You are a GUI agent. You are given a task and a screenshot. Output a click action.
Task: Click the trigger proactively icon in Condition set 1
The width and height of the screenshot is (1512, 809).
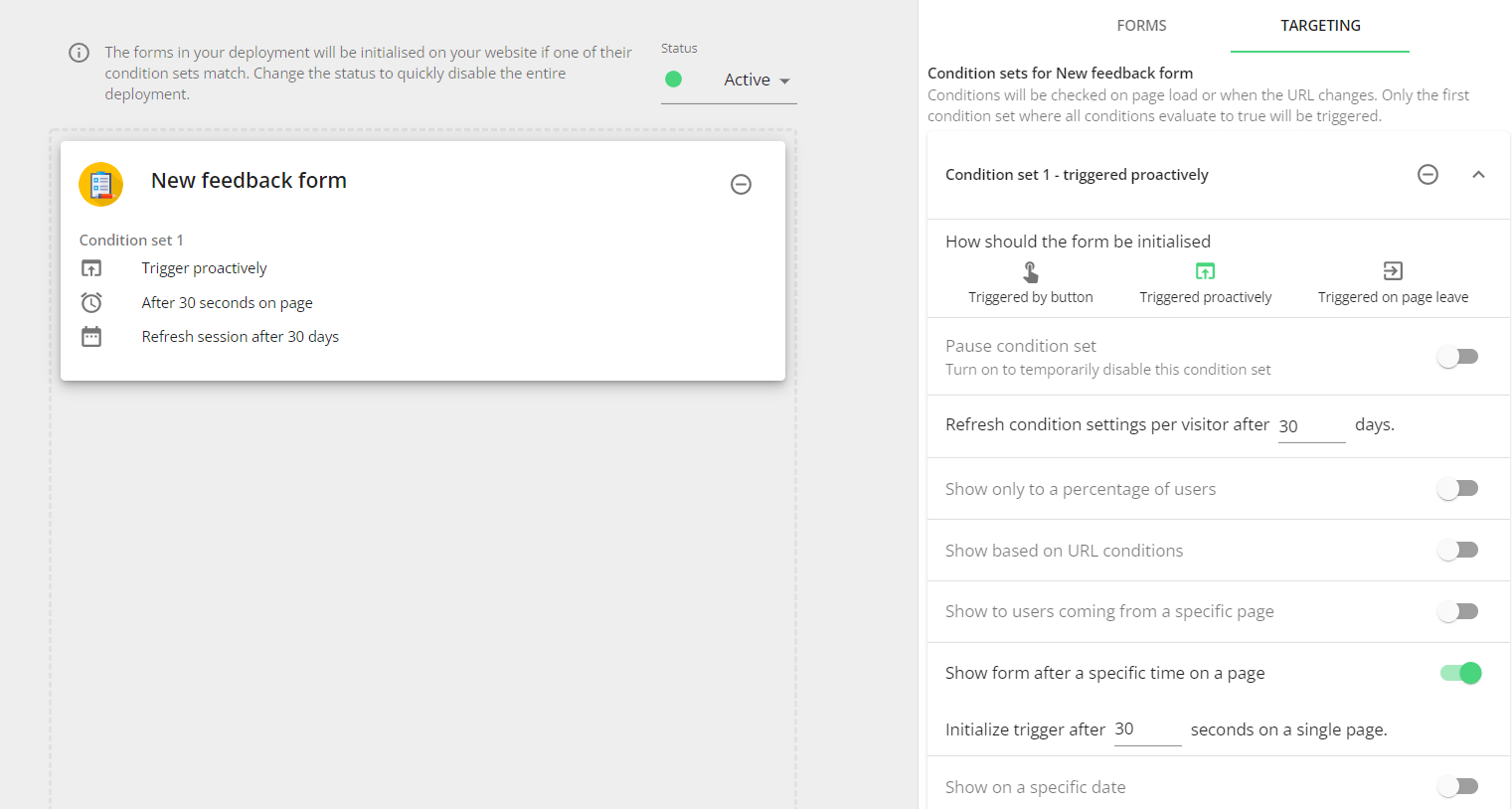coord(93,268)
